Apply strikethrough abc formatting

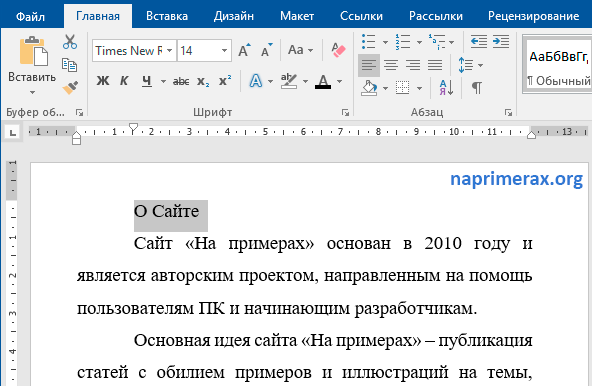tap(181, 81)
